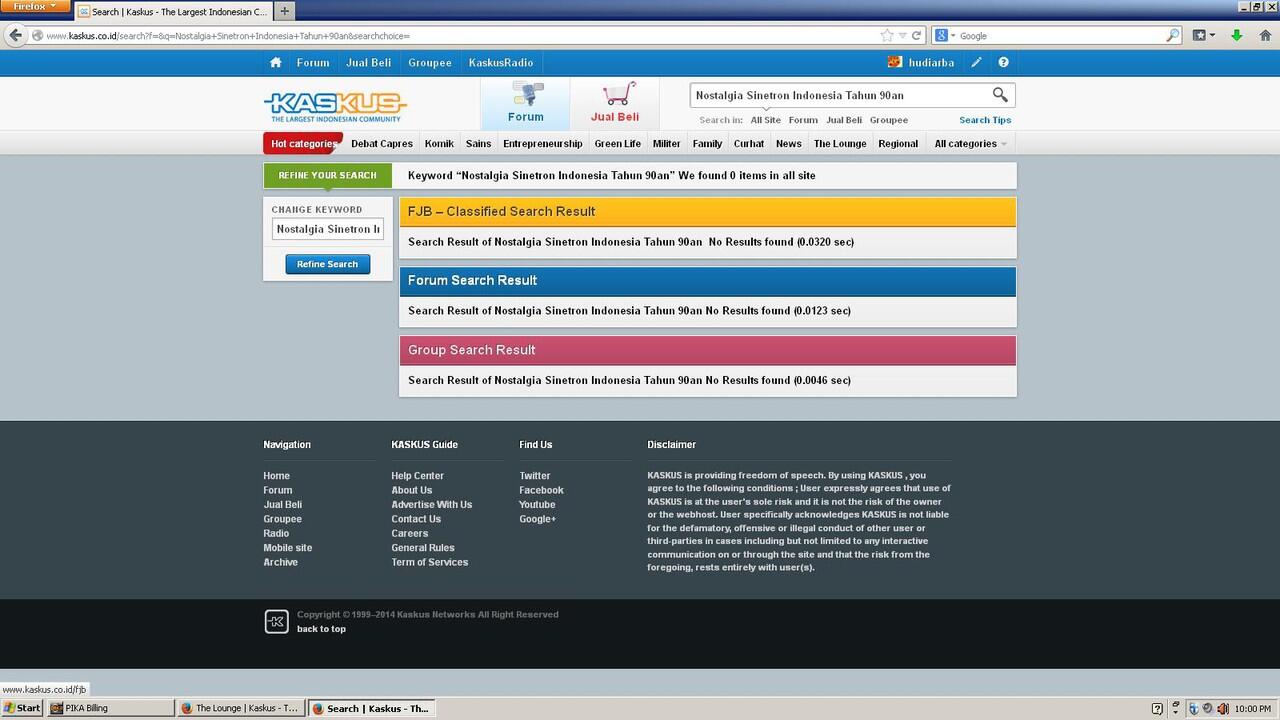Click the back to top link
Viewport: 1280px width, 720px height.
click(321, 629)
